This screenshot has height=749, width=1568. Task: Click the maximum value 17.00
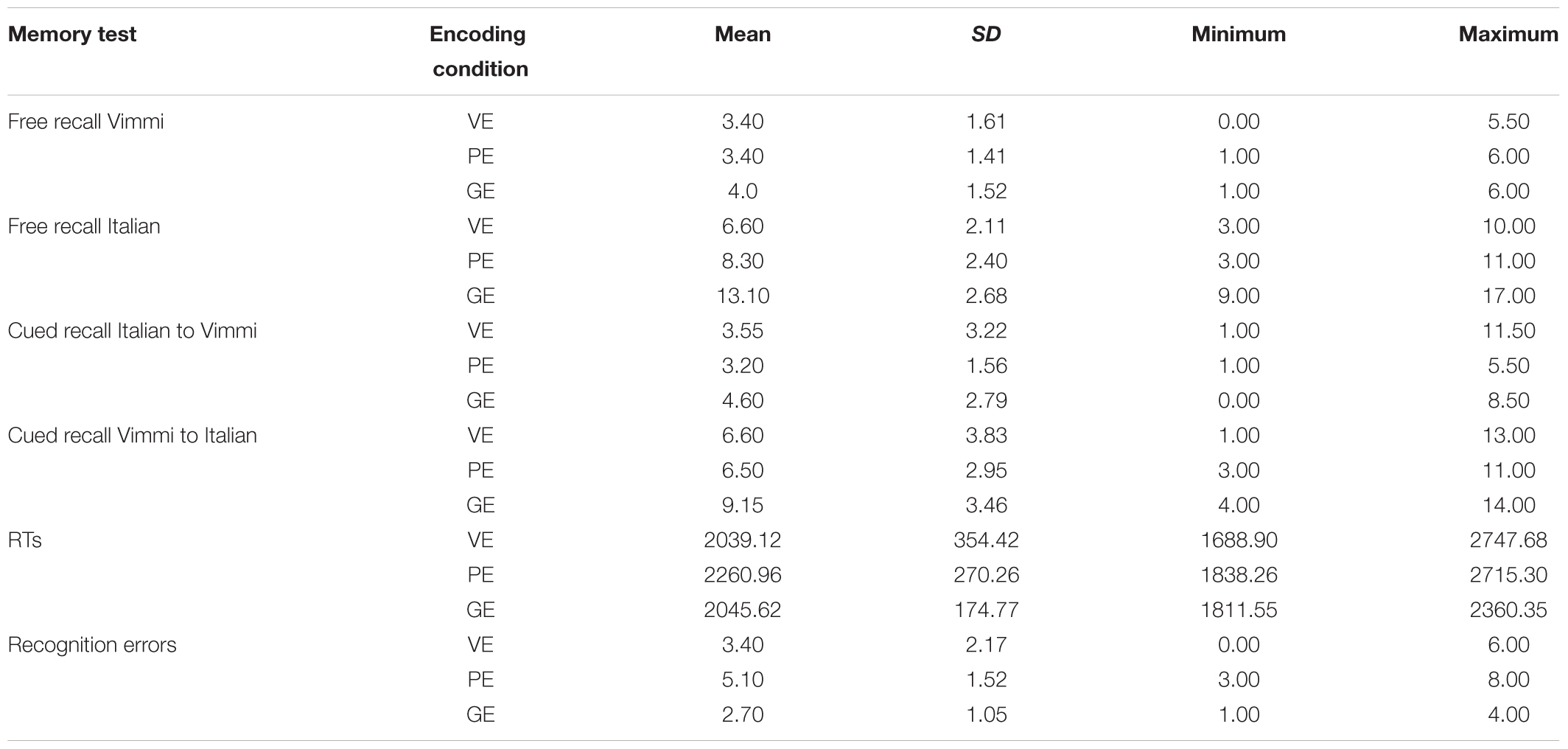click(1508, 296)
